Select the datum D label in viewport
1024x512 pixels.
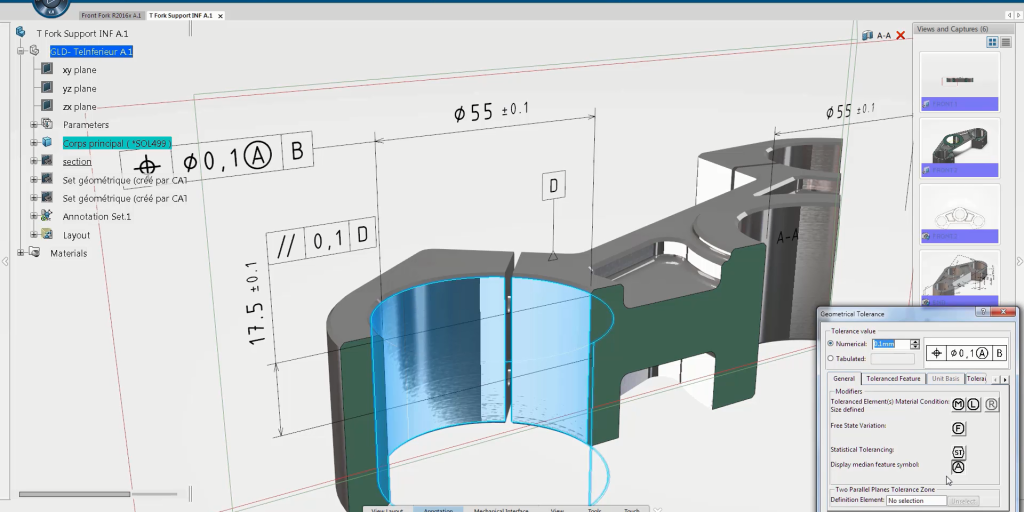(x=554, y=185)
